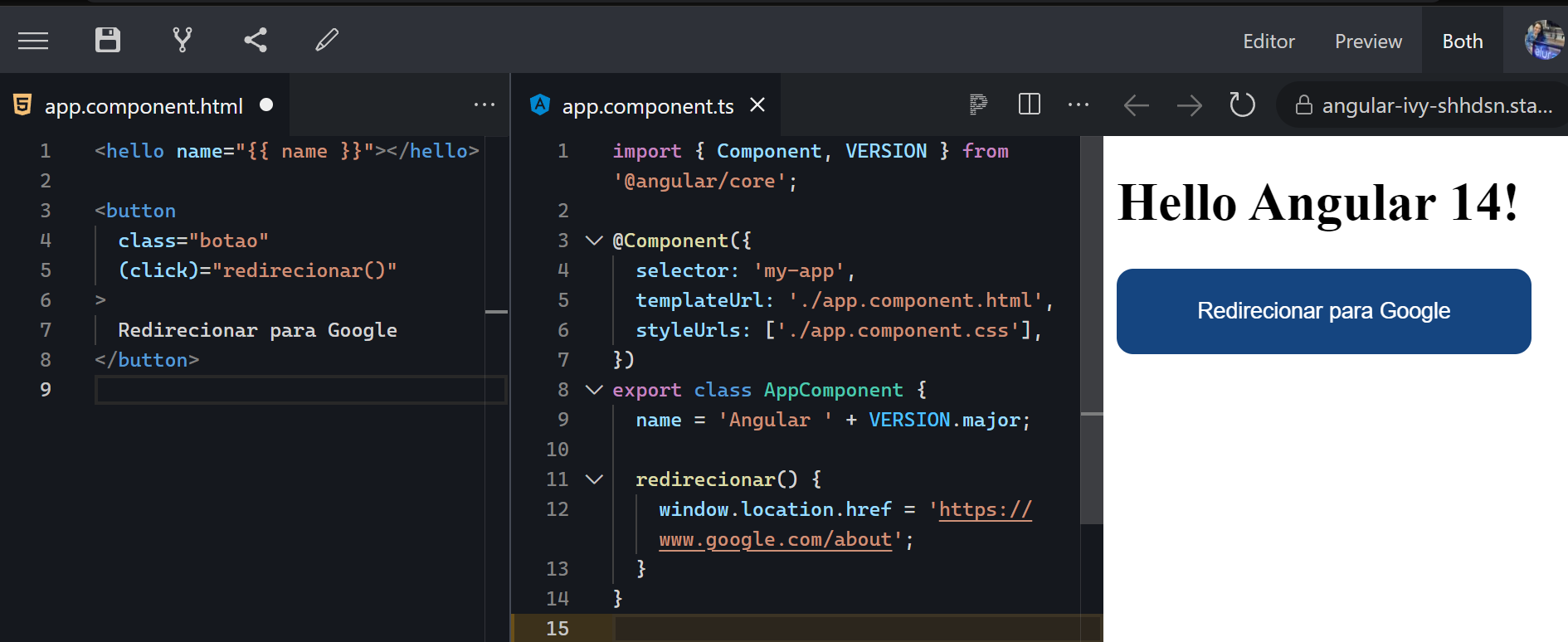Click empty line 9 in html editor
Image resolution: width=1568 pixels, height=642 pixels.
pyautogui.click(x=300, y=390)
